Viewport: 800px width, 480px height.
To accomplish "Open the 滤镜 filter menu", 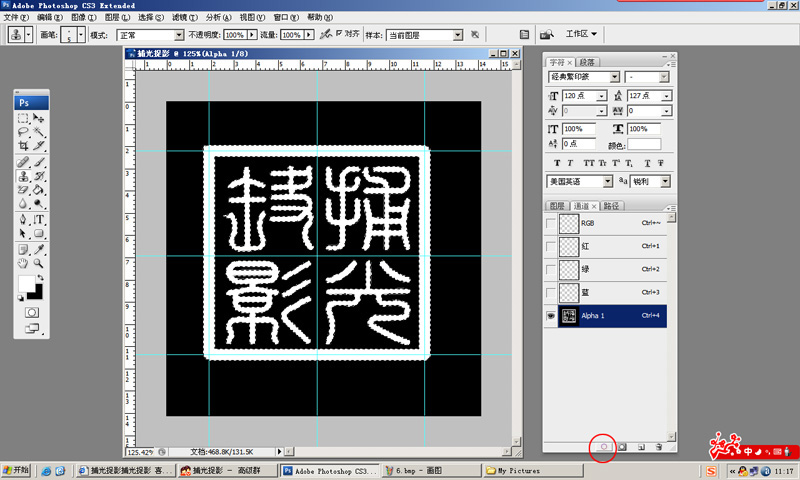I will pos(179,17).
